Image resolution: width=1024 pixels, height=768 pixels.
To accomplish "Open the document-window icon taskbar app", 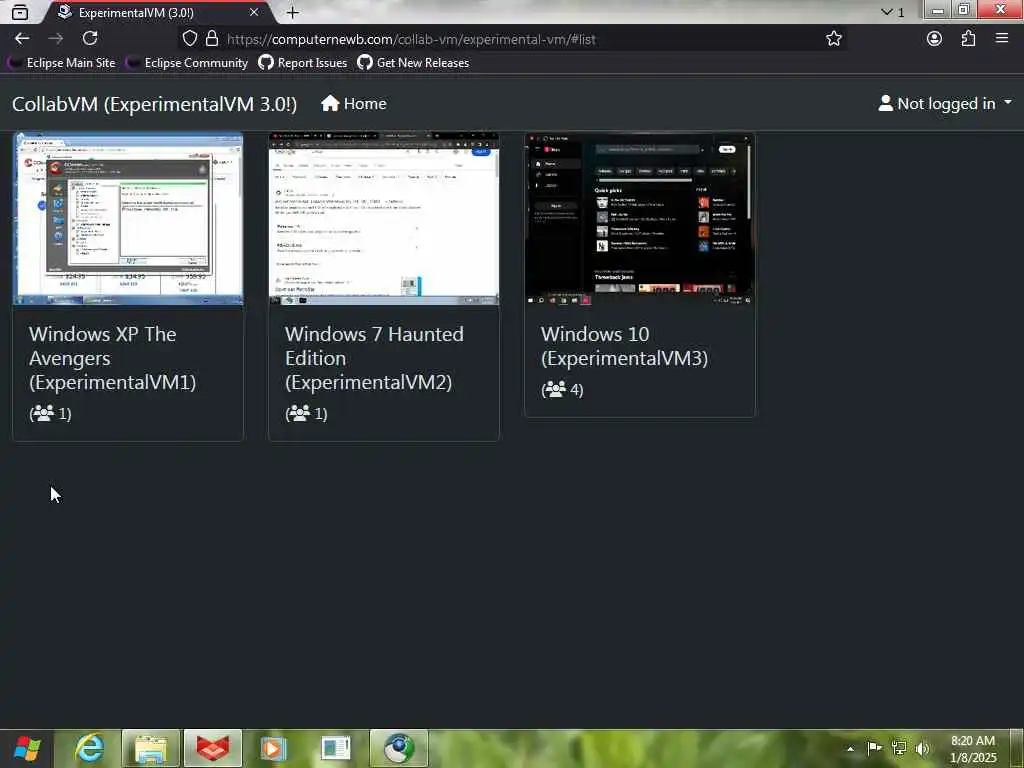I will tap(336, 748).
